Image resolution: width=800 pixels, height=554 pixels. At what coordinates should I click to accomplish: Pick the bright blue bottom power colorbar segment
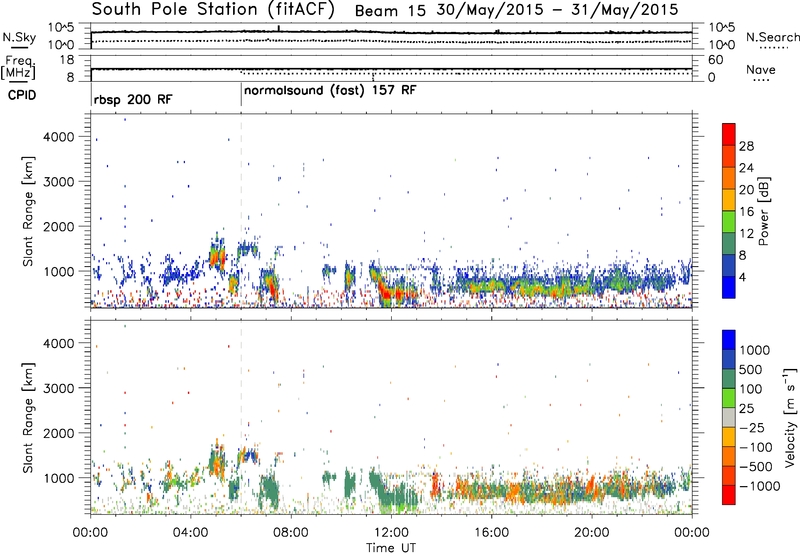click(729, 287)
